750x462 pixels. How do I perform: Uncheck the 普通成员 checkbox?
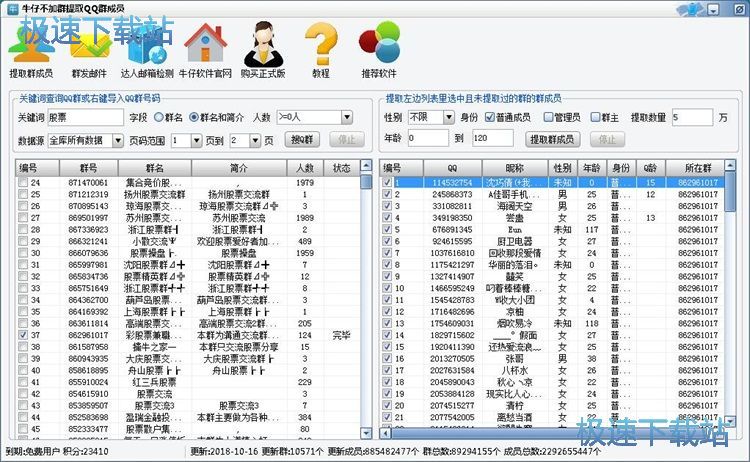489,117
